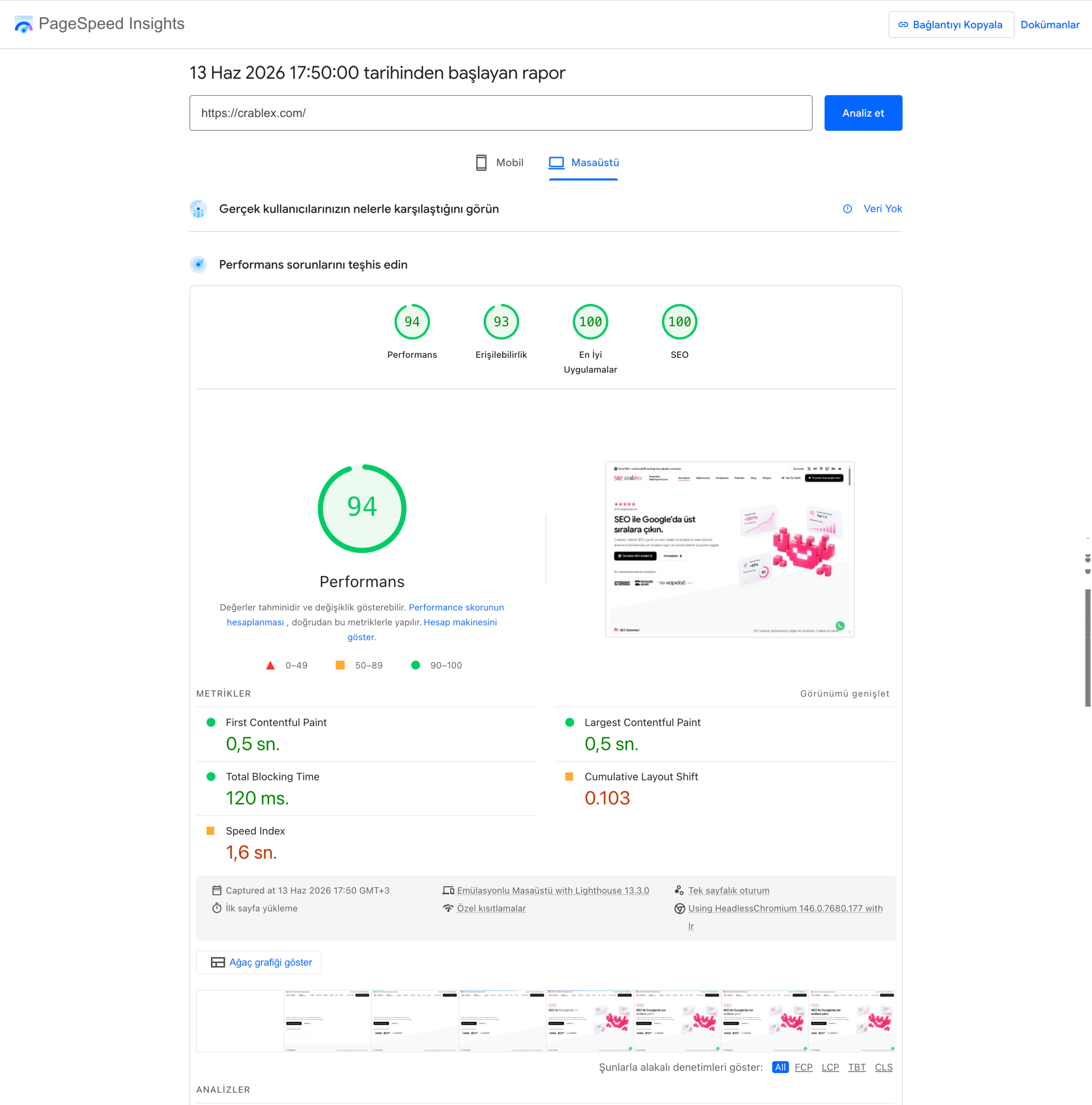The height and width of the screenshot is (1105, 1092).
Task: Click the PageSpeed Insights title text
Action: (111, 24)
